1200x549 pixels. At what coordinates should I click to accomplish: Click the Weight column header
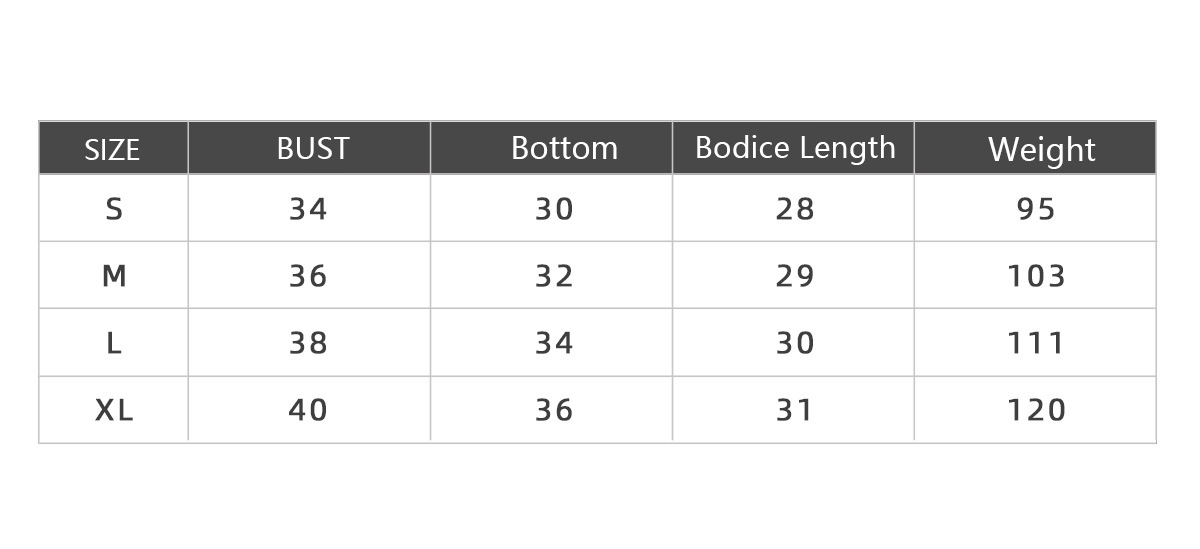1041,150
